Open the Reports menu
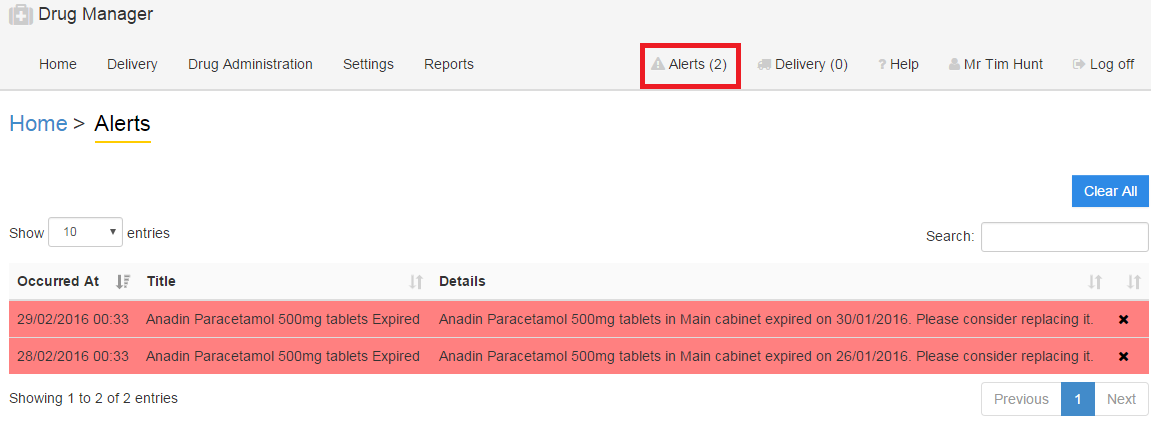Screen dimensions: 1151x423 click(x=449, y=64)
